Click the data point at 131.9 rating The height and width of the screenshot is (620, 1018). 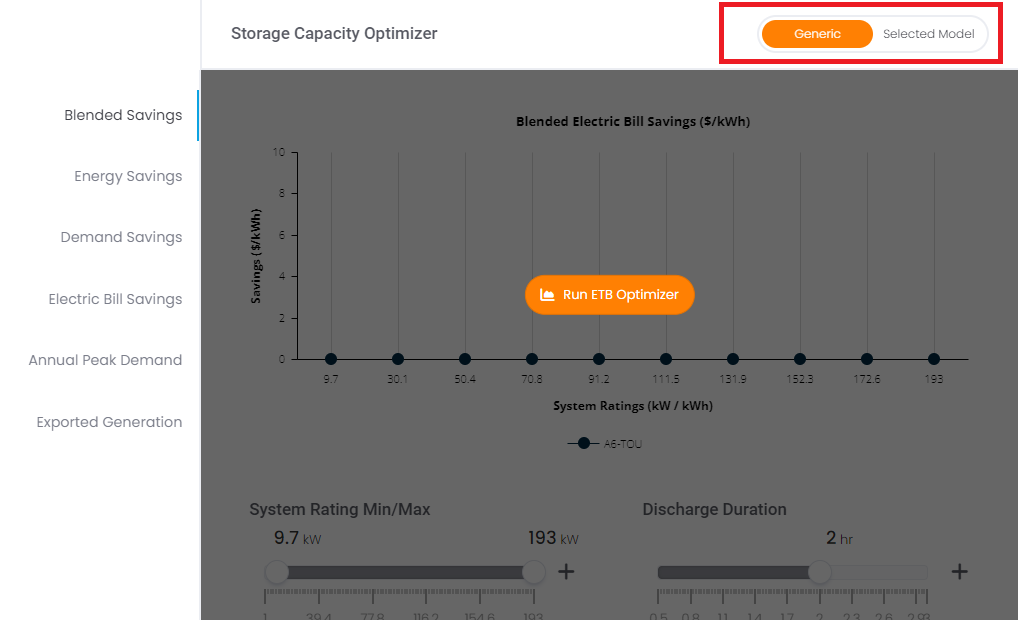tap(733, 359)
